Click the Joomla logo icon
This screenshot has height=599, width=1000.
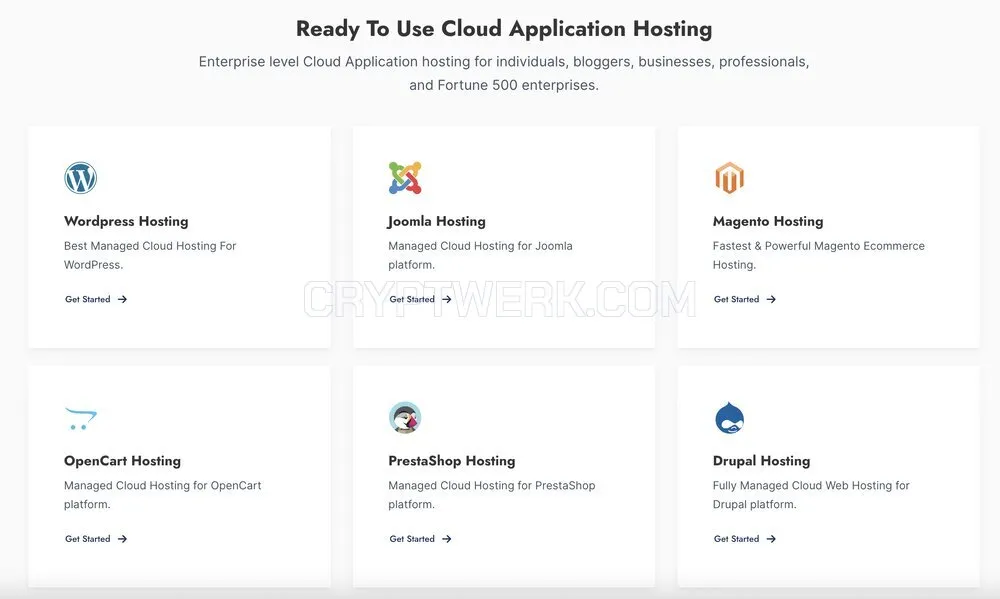click(x=405, y=178)
